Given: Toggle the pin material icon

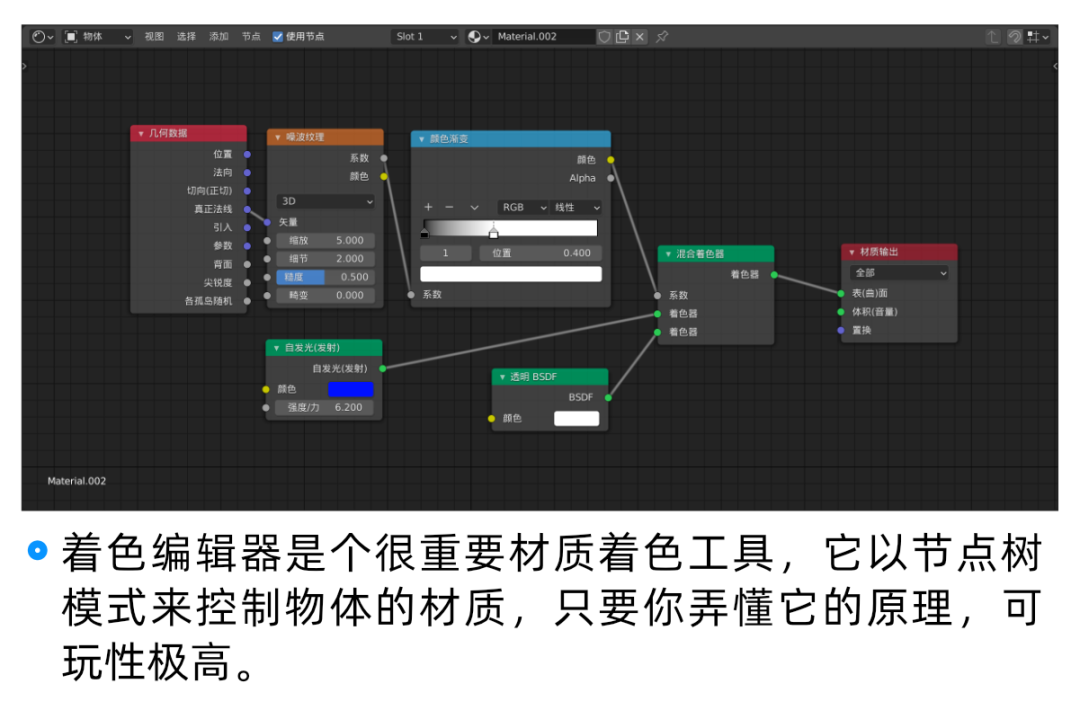Looking at the screenshot, I should pyautogui.click(x=662, y=37).
